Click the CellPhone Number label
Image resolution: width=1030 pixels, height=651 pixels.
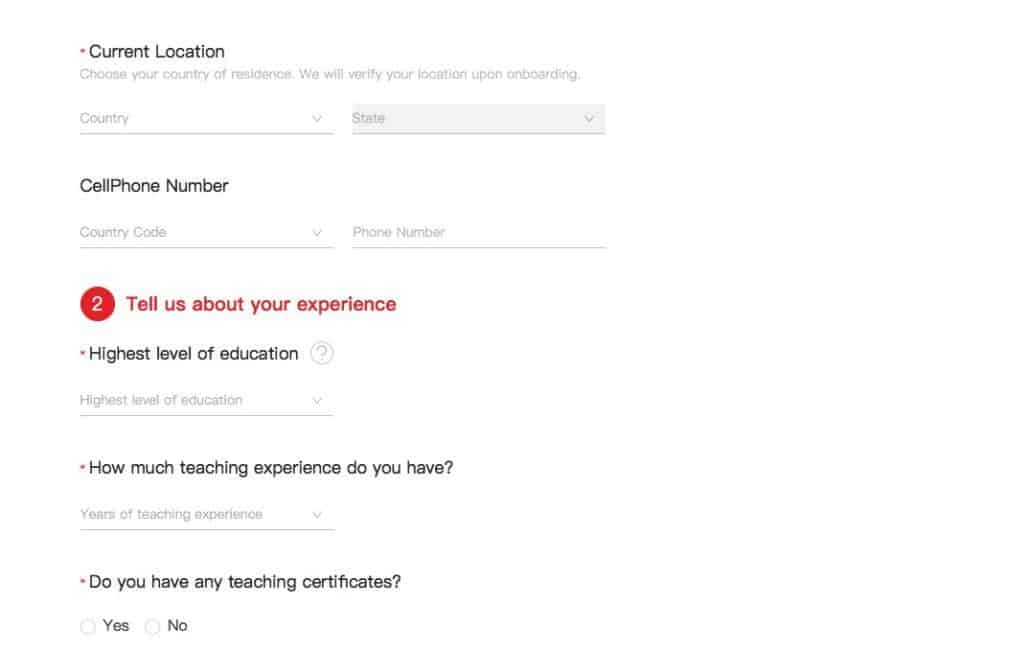pos(154,186)
